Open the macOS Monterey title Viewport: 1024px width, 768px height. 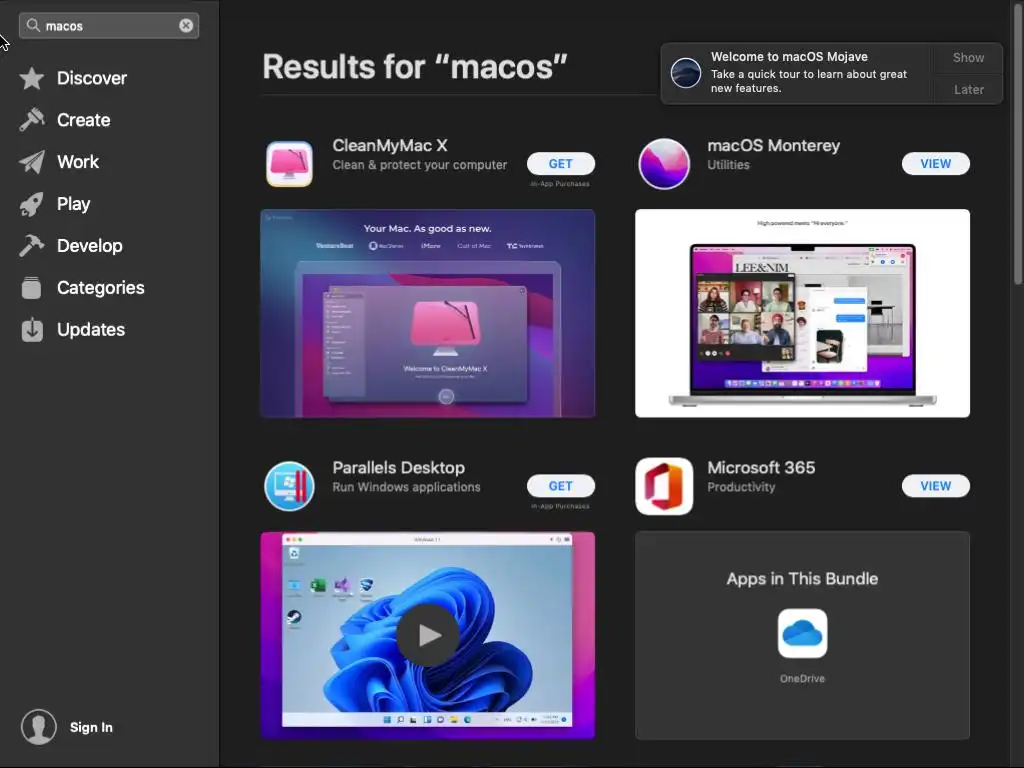tap(774, 146)
